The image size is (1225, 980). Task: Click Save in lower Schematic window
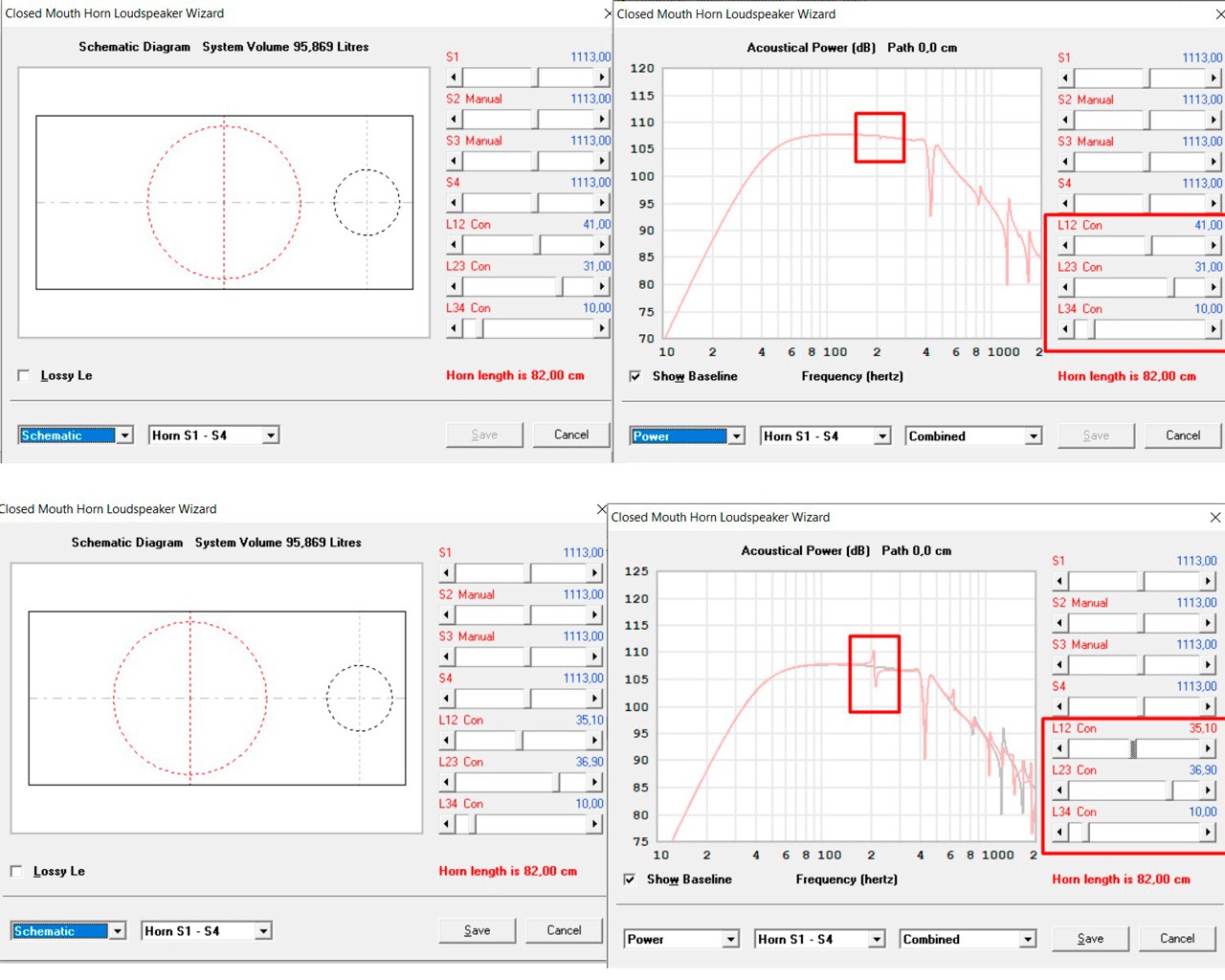478,930
